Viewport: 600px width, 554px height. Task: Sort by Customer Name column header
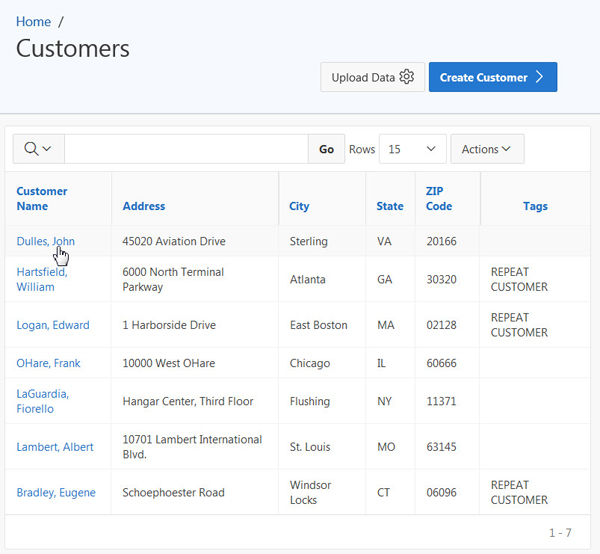click(x=42, y=198)
